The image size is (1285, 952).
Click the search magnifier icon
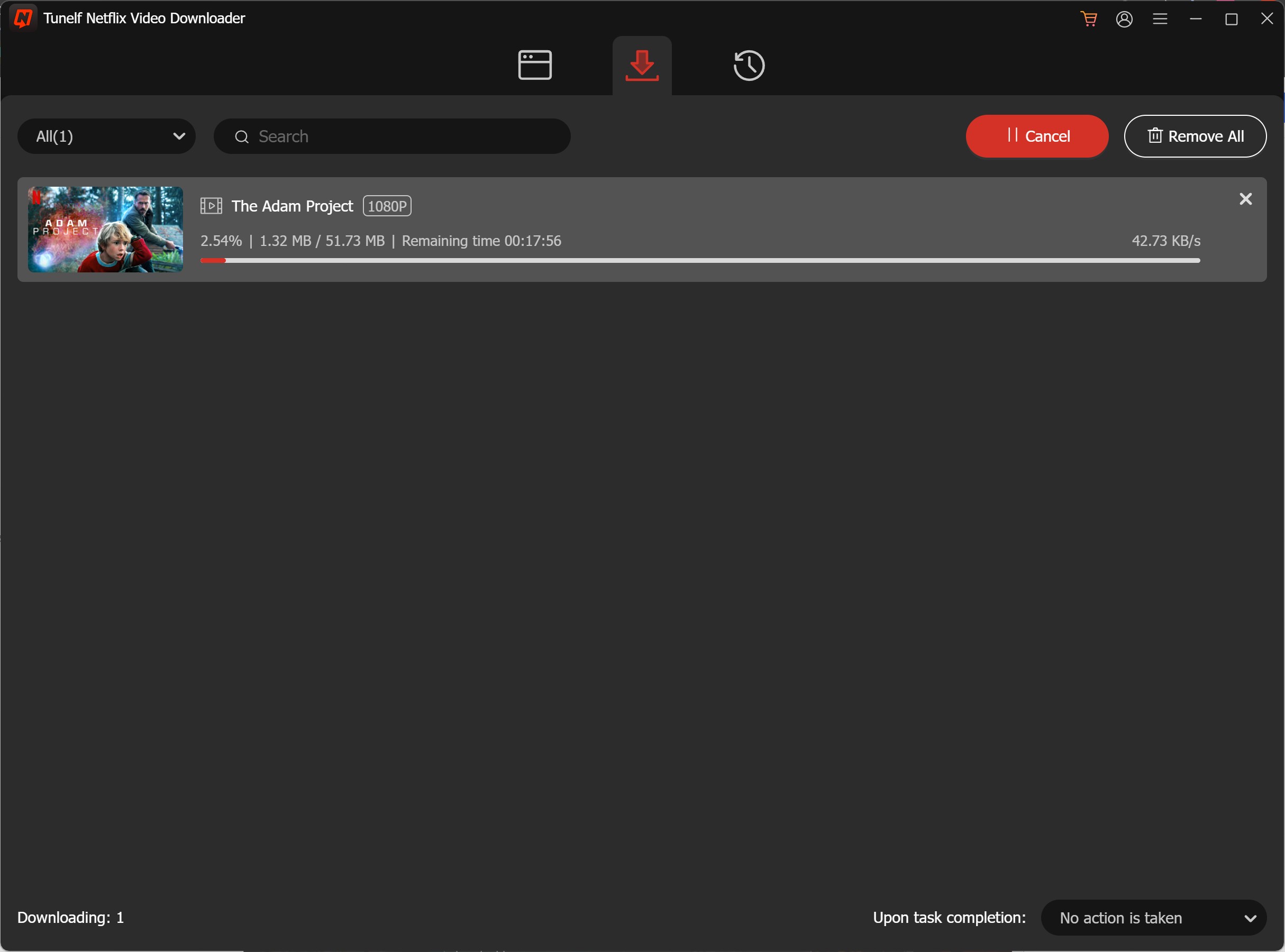[x=242, y=137]
